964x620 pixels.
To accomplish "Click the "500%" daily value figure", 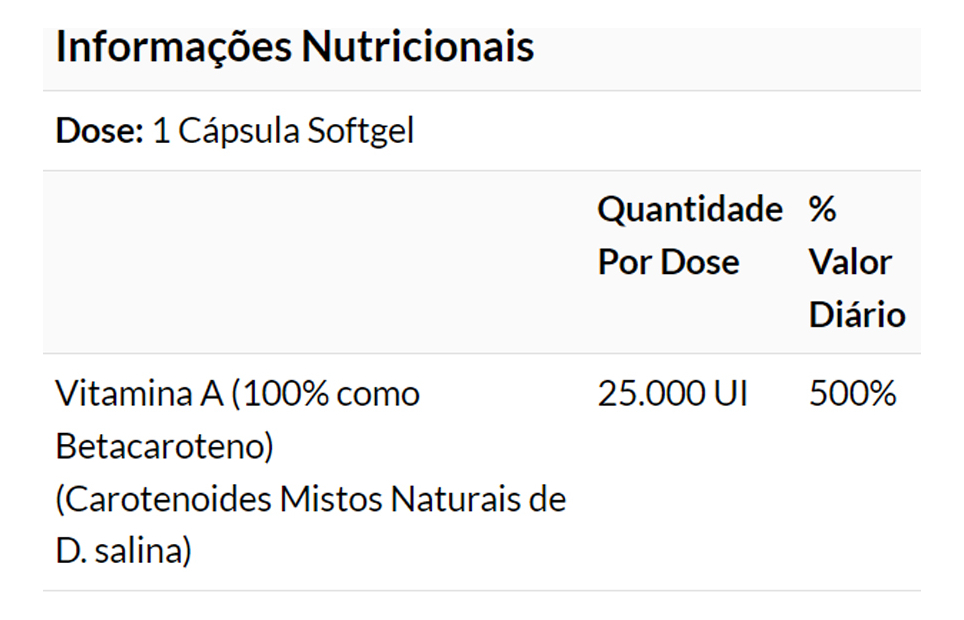I will pos(852,394).
